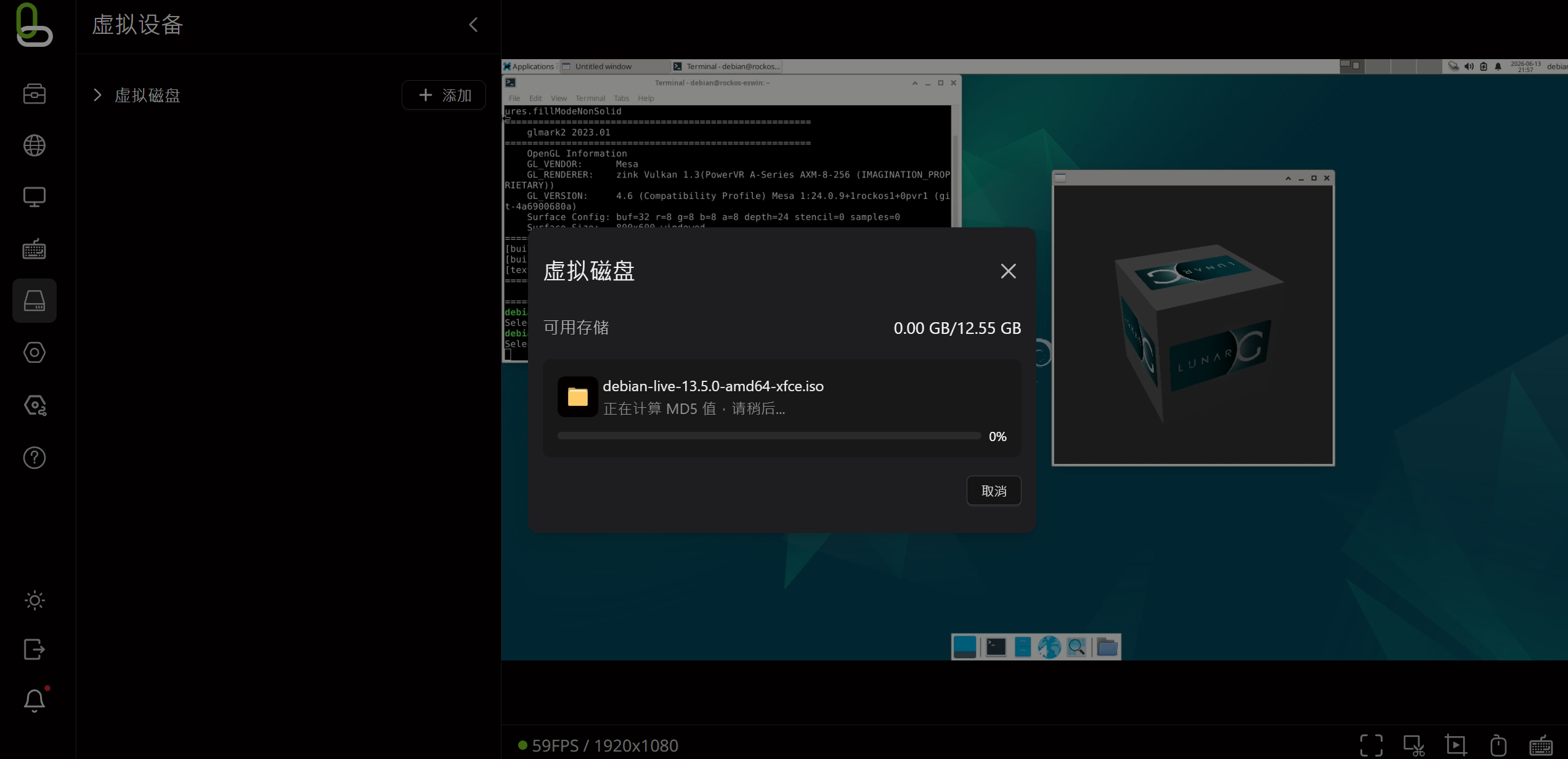
Task: Click the logout exit icon
Action: (x=35, y=649)
